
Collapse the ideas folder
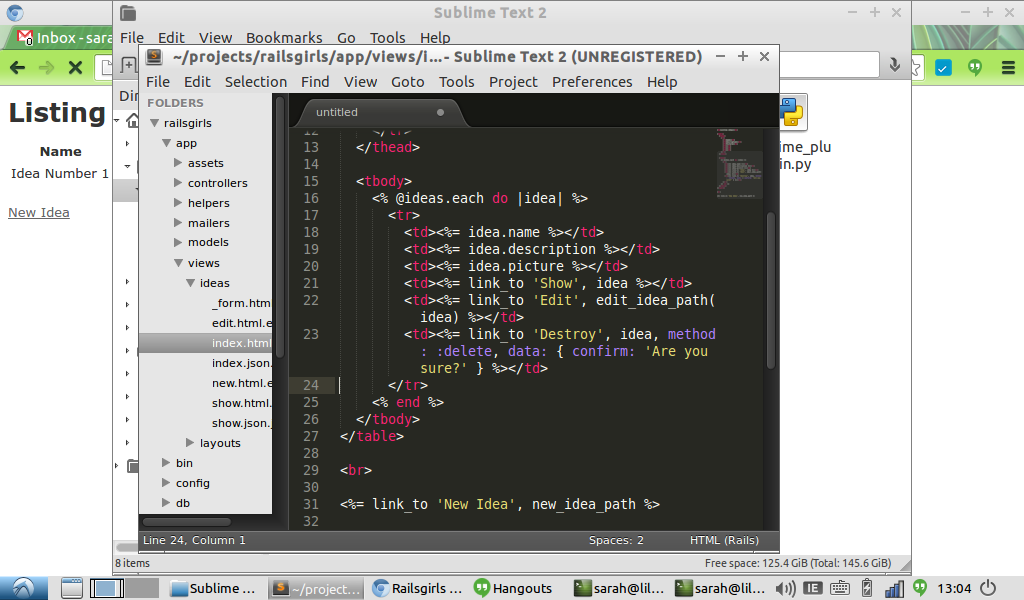190,283
